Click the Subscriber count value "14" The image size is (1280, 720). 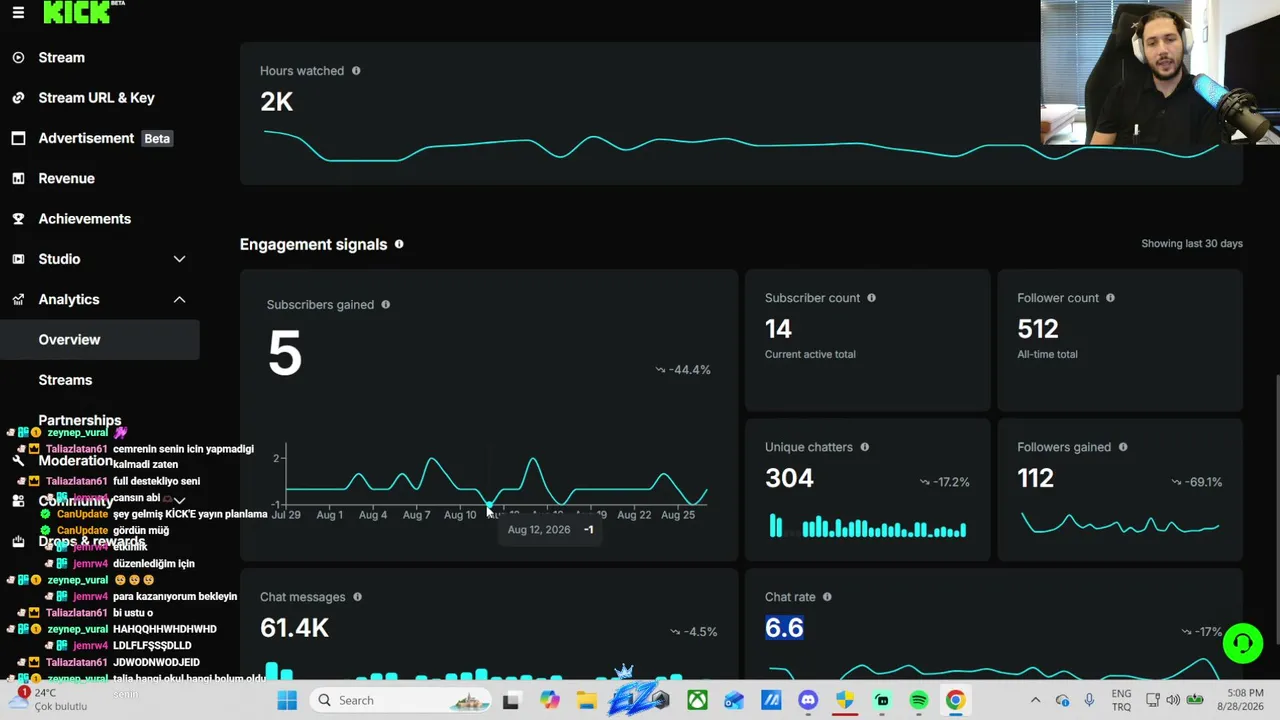pyautogui.click(x=778, y=329)
